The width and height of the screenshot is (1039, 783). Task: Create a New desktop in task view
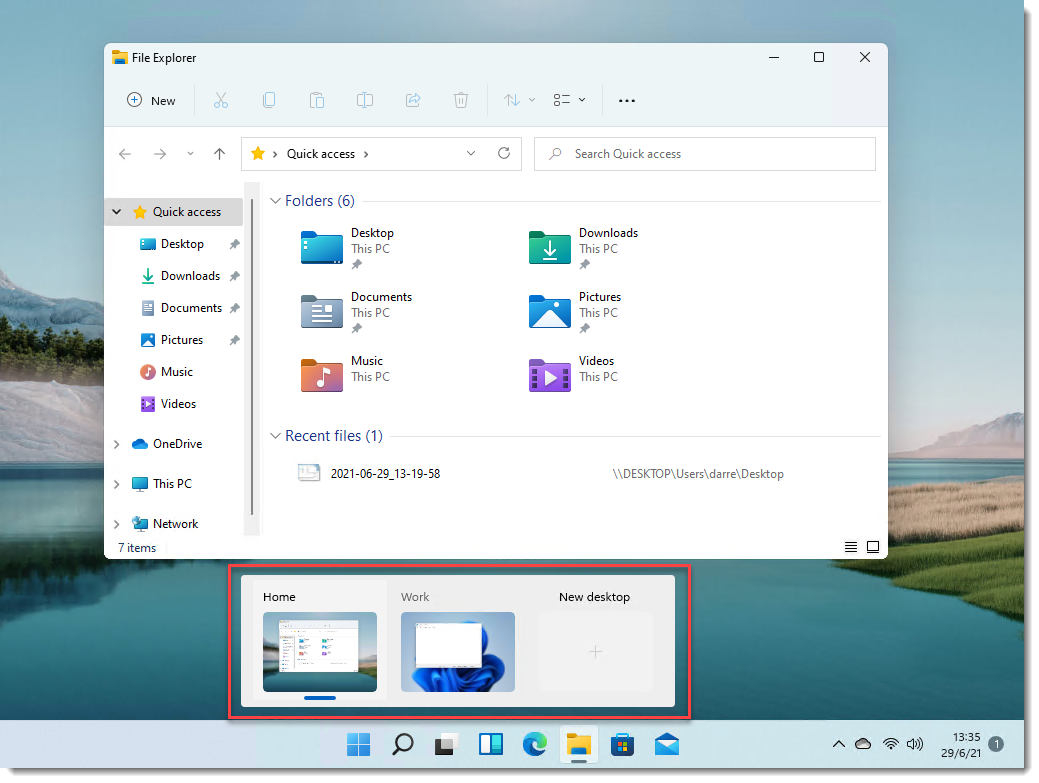(x=595, y=652)
